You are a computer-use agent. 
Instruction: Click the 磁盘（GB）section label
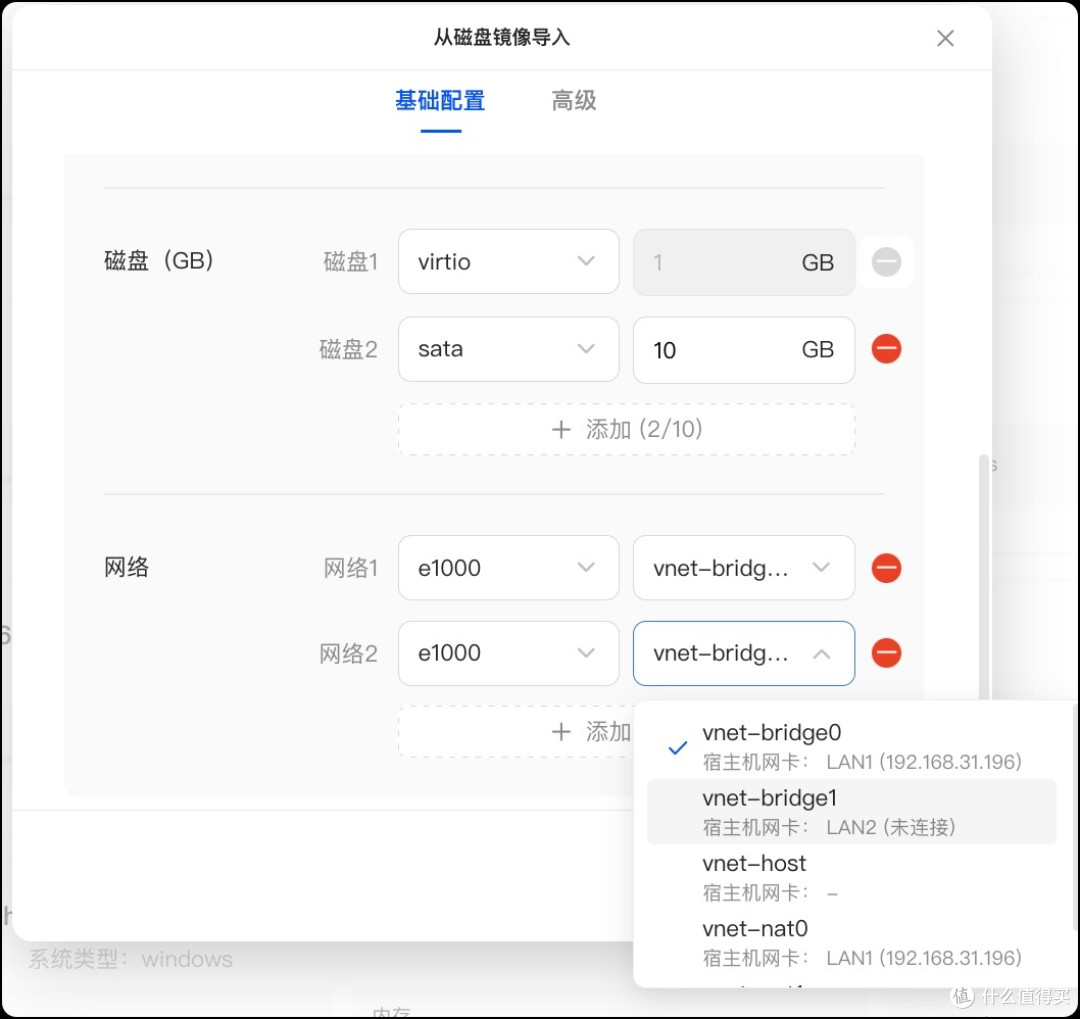pos(159,260)
